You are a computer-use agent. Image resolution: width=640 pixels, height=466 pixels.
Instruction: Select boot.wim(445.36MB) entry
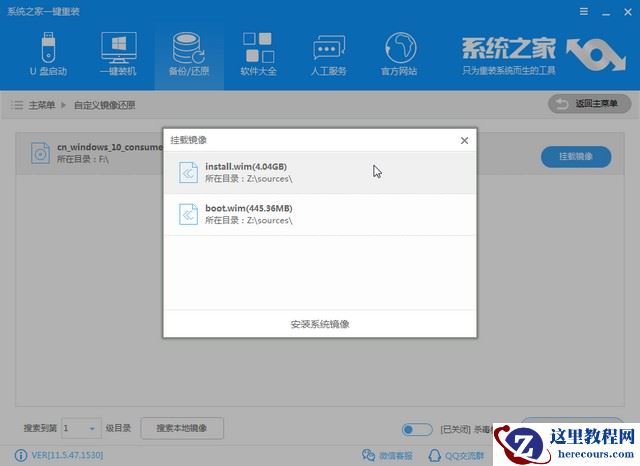tap(320, 214)
